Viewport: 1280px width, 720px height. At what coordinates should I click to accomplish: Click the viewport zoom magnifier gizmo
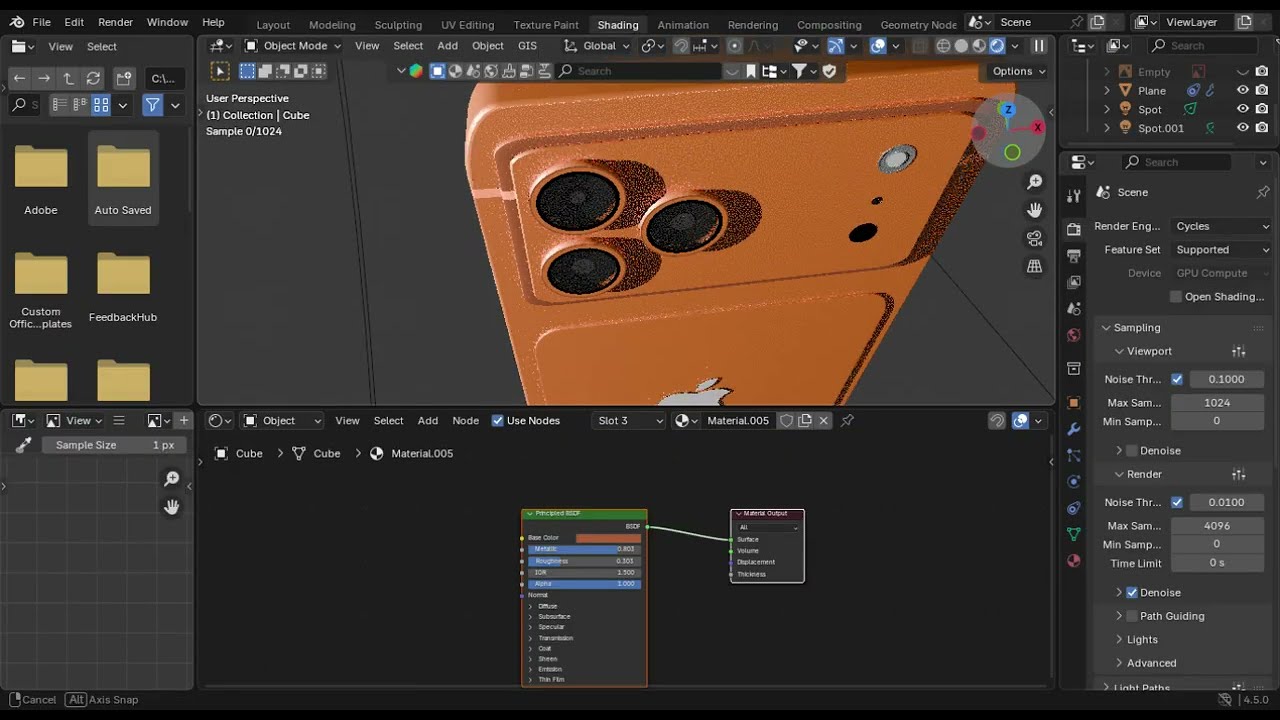click(1034, 182)
